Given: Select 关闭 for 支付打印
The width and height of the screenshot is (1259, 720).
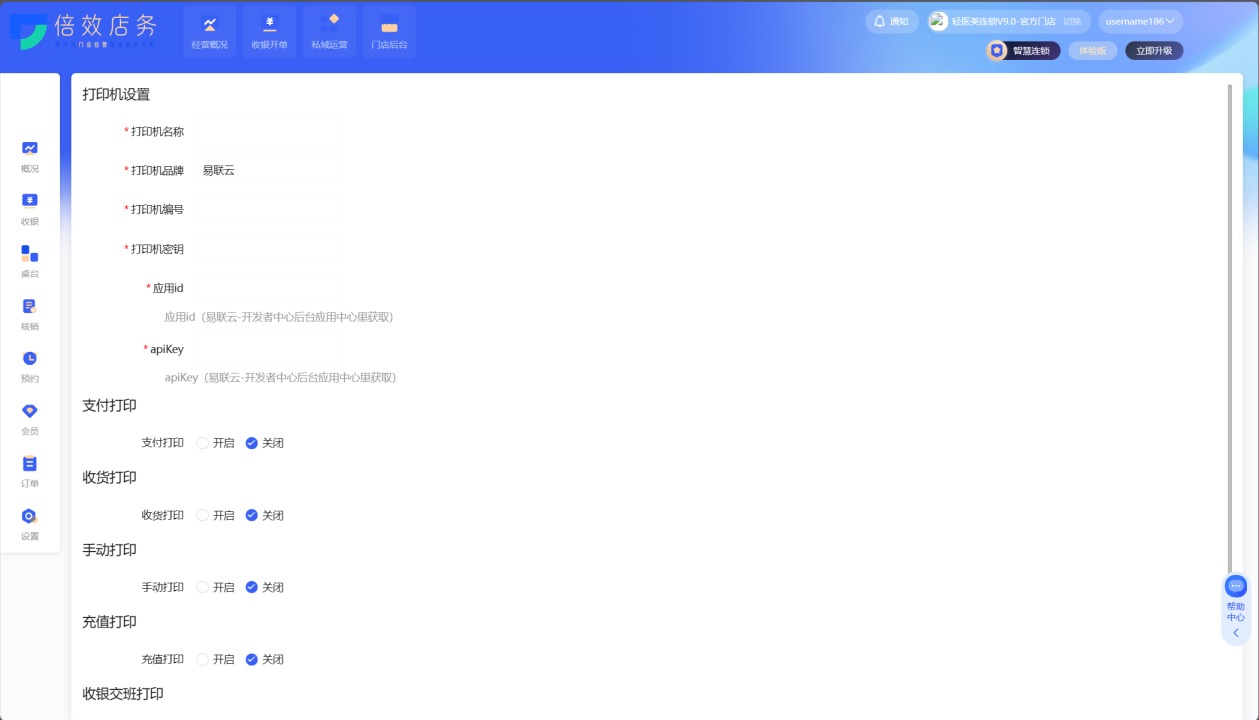Looking at the screenshot, I should (x=264, y=443).
